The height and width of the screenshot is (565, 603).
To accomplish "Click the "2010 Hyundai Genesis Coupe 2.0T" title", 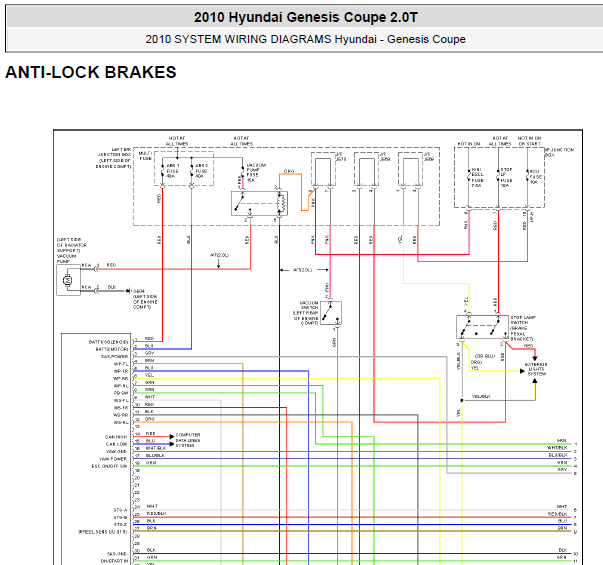I will [x=305, y=17].
